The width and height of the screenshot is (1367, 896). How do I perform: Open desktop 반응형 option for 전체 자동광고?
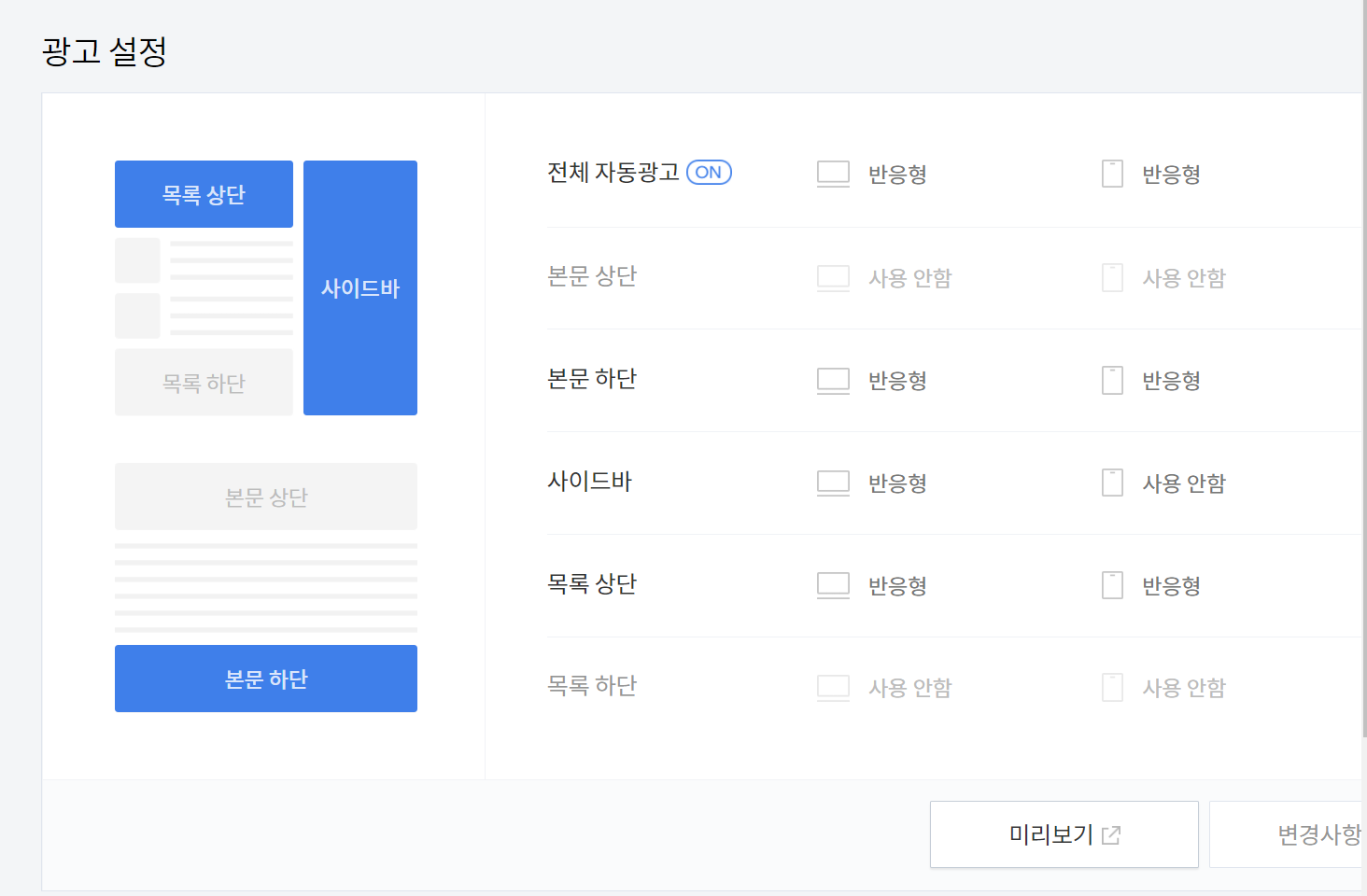coord(897,175)
